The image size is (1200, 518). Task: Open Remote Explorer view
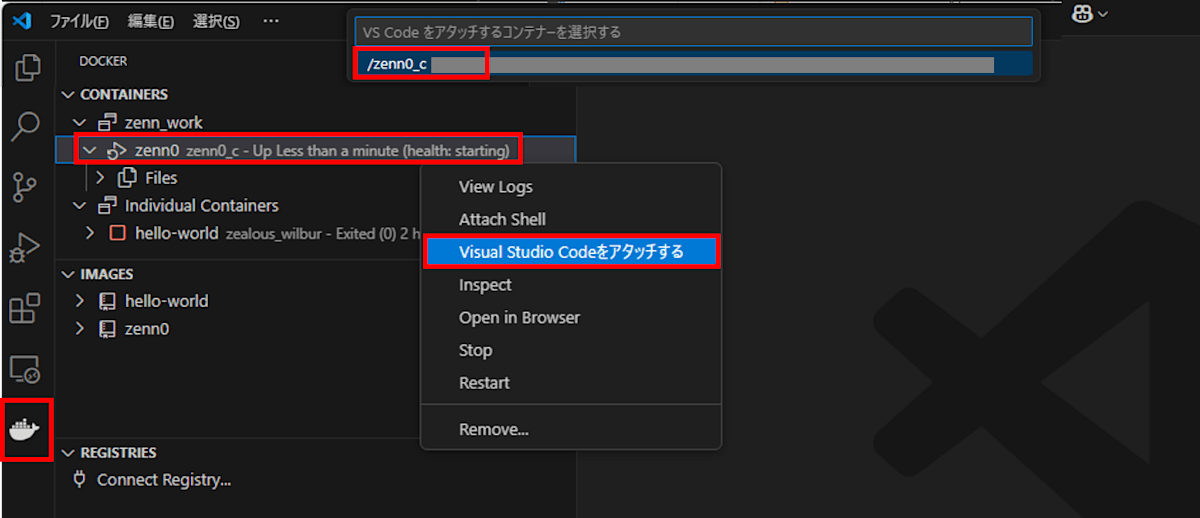tap(24, 370)
